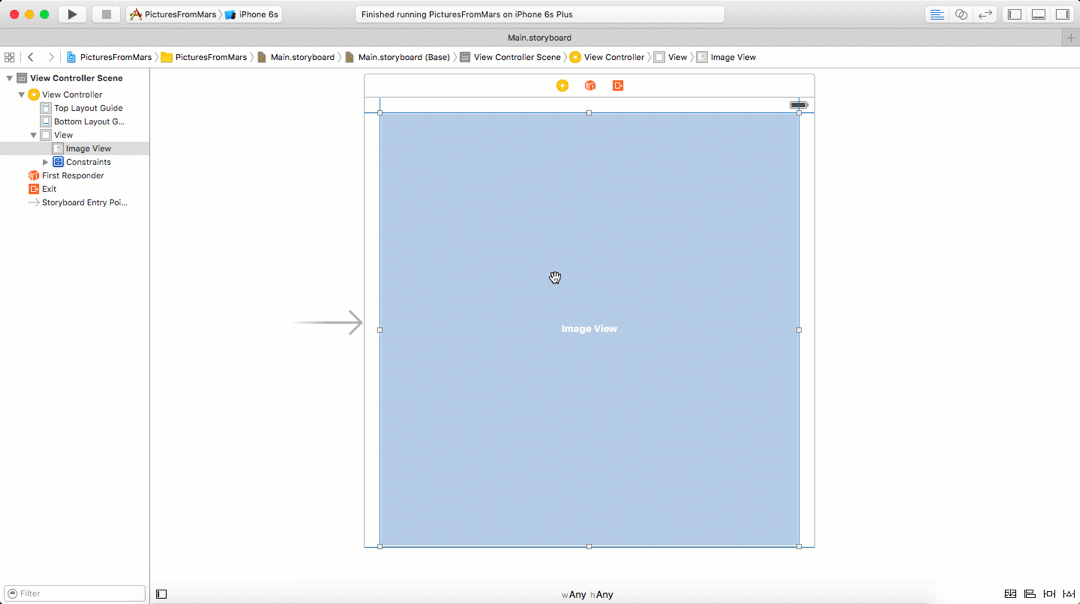
Task: Show the Standard editor
Action: tap(937, 14)
